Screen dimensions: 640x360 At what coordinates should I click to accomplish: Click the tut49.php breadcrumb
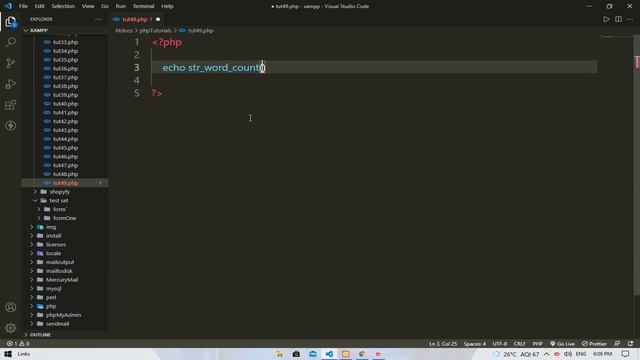[200, 31]
